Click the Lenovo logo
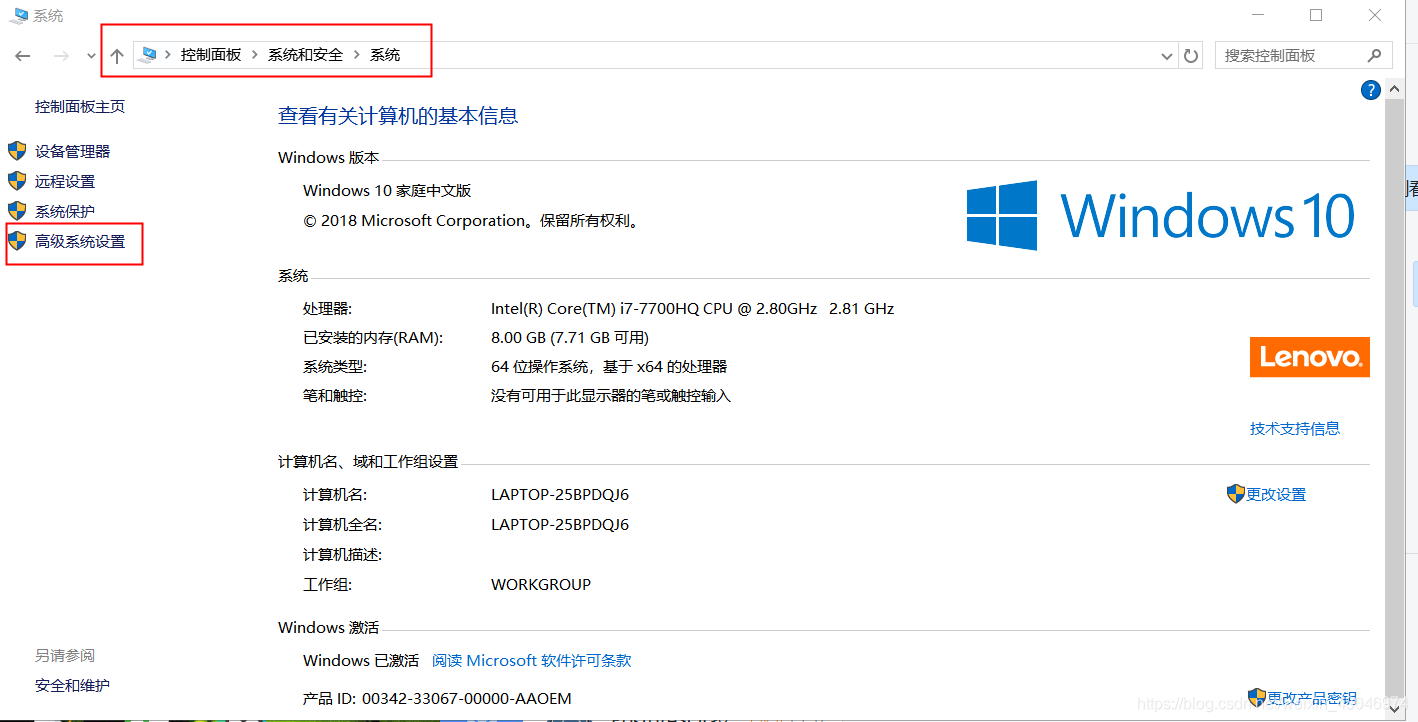This screenshot has height=722, width=1418. click(x=1310, y=357)
